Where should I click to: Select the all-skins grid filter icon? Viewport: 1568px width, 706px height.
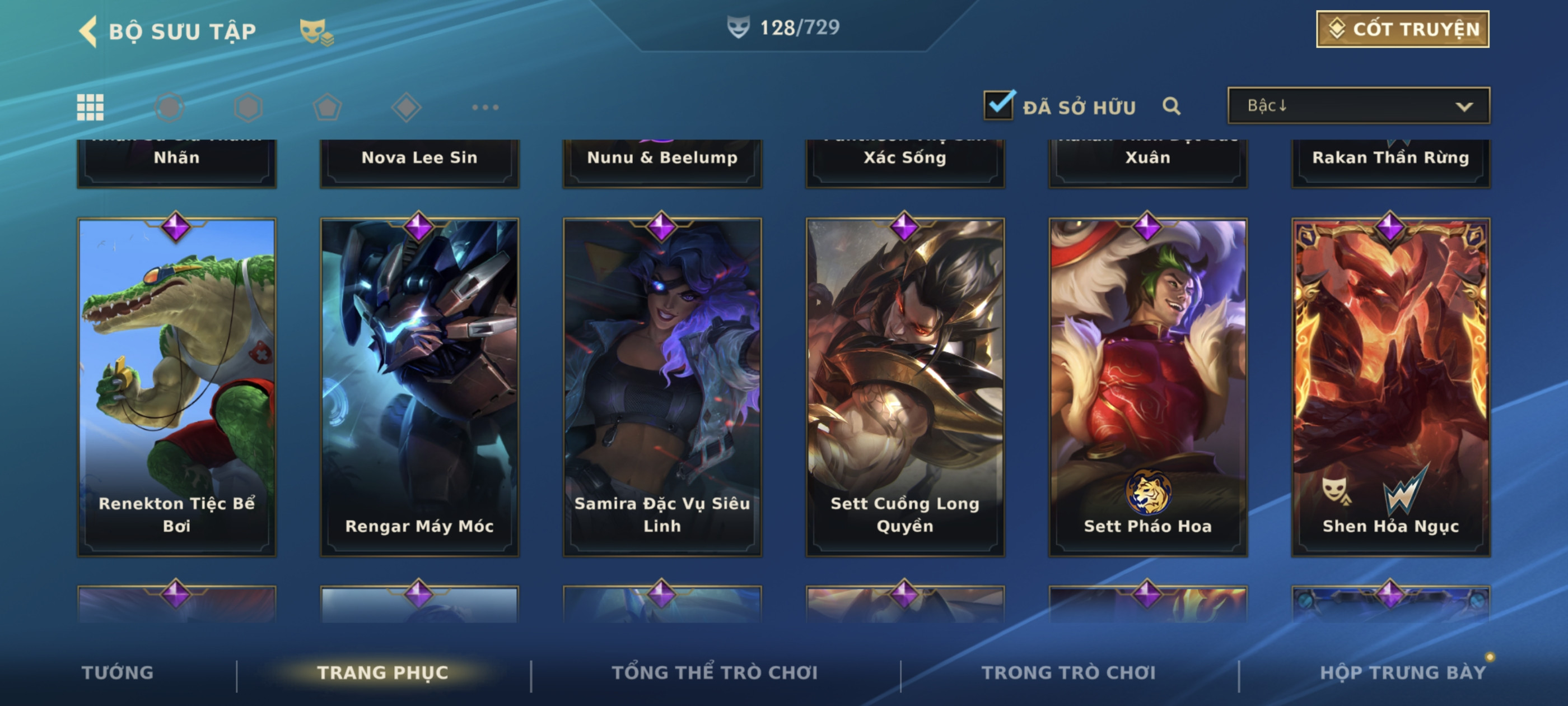point(90,107)
